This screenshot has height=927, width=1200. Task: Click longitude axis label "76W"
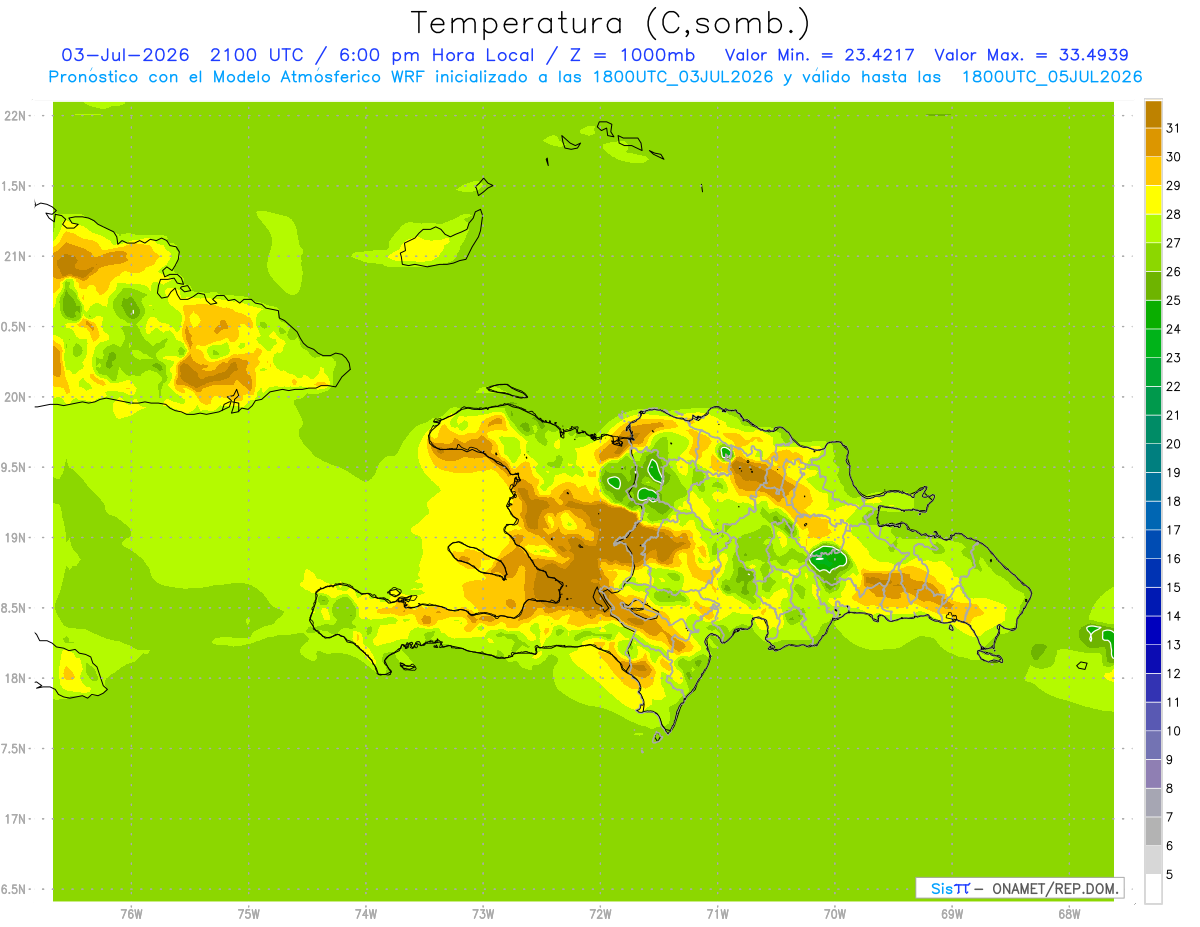[131, 914]
